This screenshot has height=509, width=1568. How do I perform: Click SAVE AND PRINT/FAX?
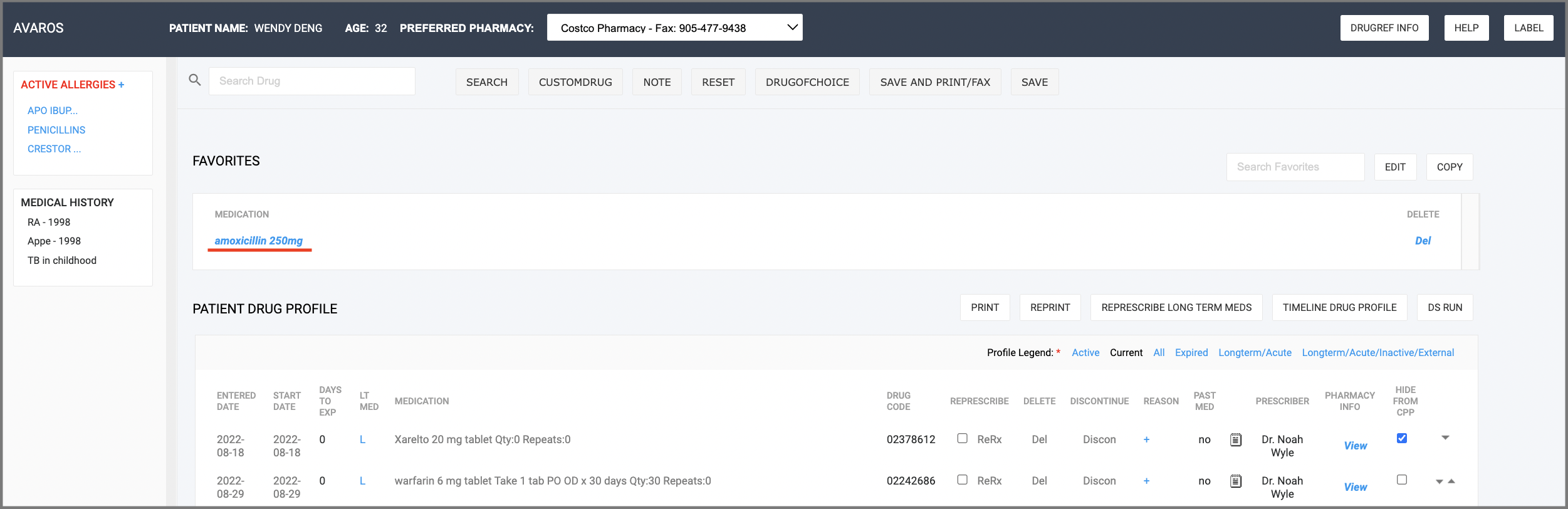(x=935, y=82)
